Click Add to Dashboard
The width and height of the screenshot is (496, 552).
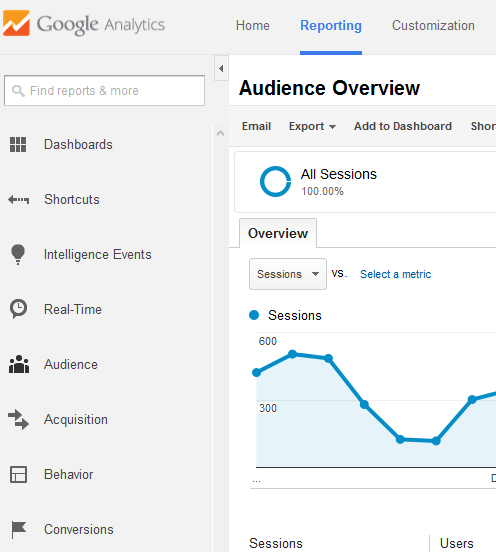click(x=403, y=126)
